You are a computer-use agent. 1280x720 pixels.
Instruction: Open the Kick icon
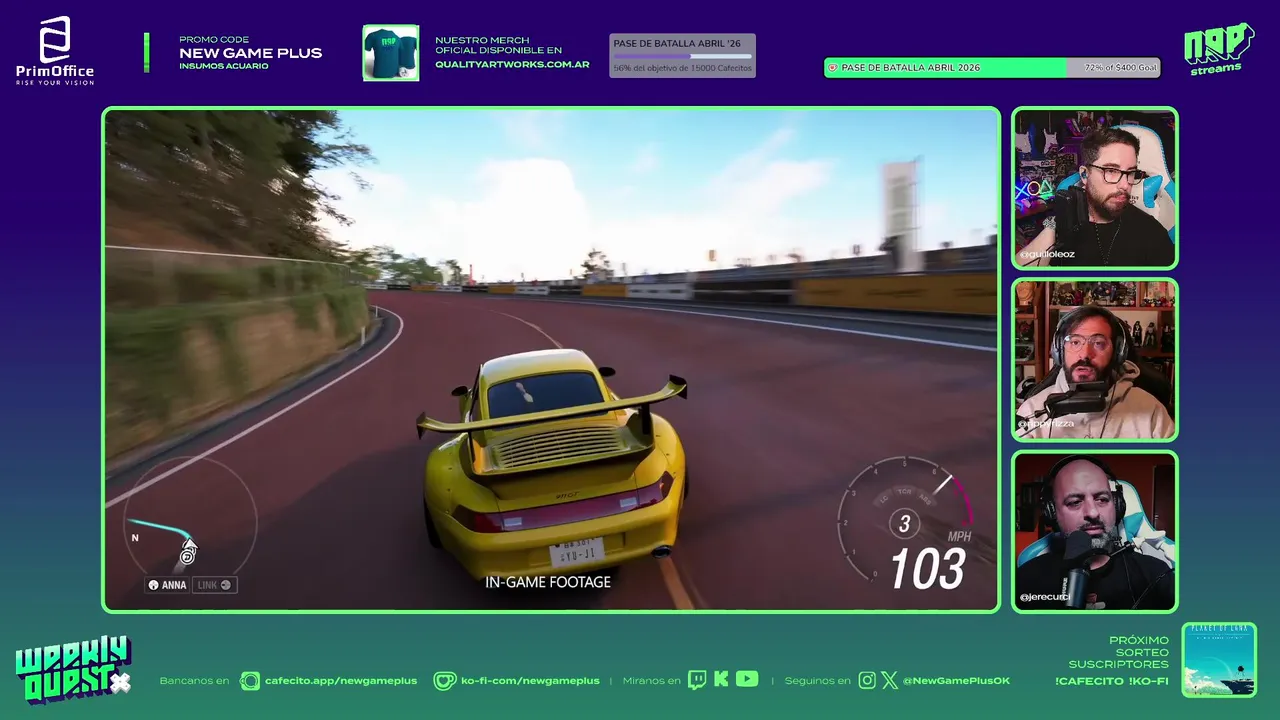click(x=721, y=680)
